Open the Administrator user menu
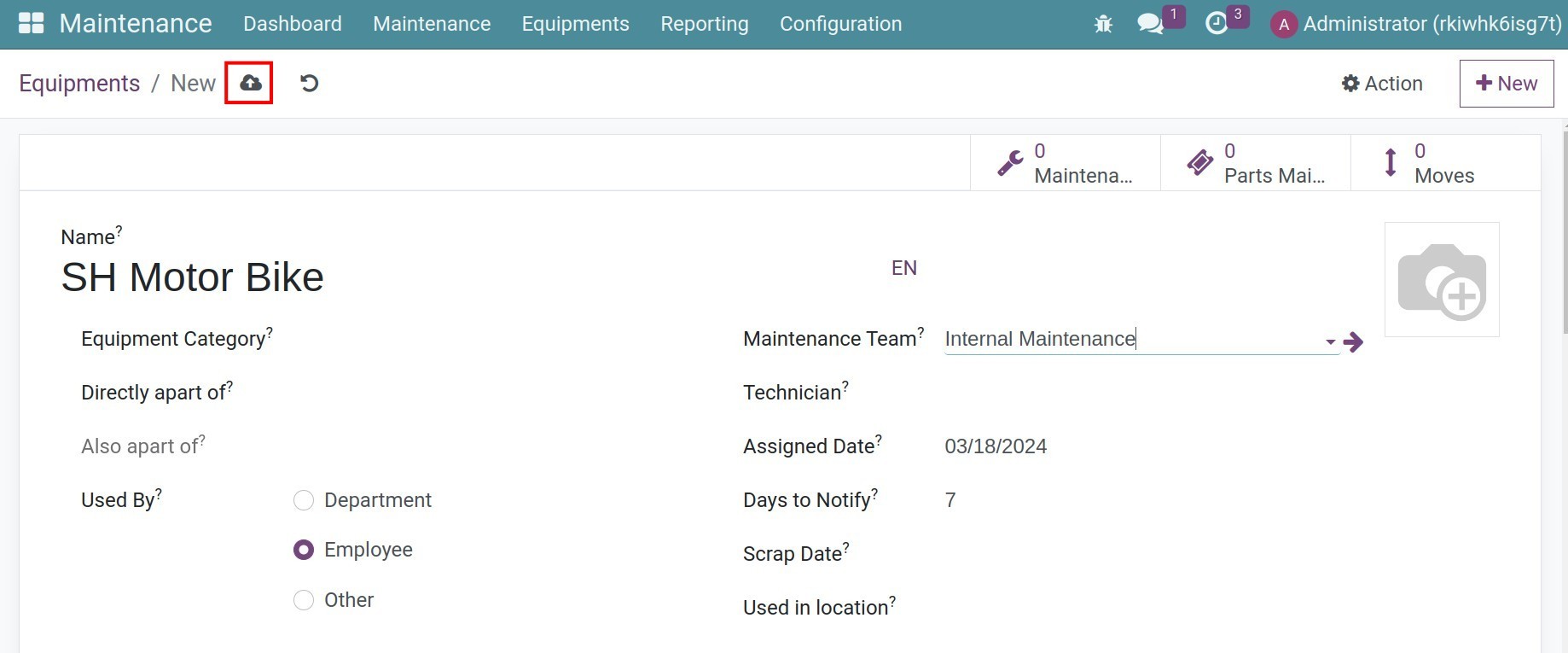1568x653 pixels. 1416,24
